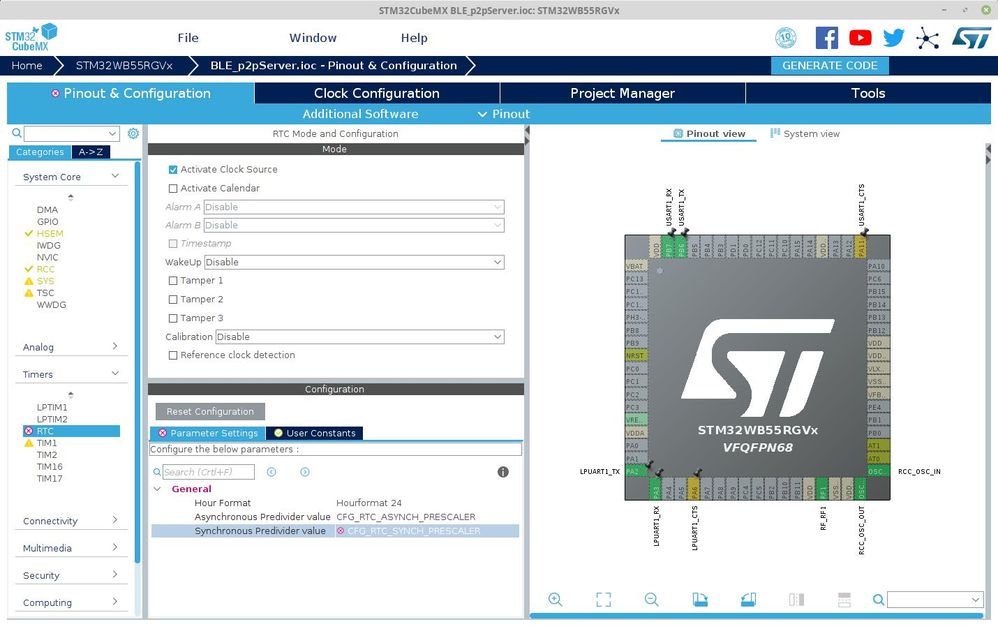Rotate chip clockwise icon
The image size is (998, 627).
(x=699, y=600)
